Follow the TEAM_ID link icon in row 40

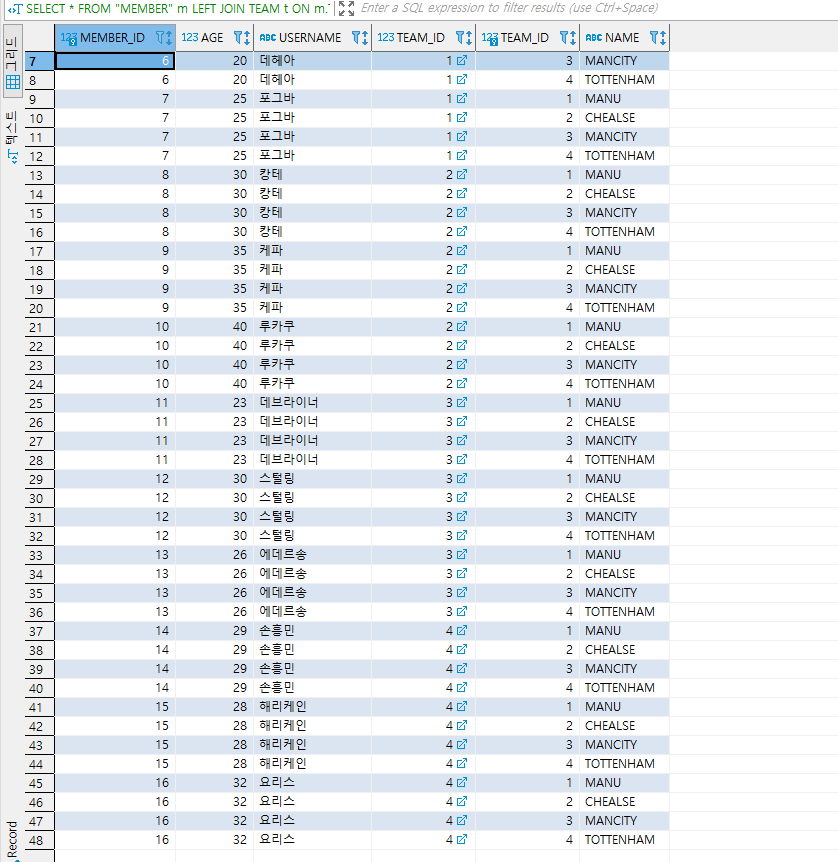click(x=462, y=687)
